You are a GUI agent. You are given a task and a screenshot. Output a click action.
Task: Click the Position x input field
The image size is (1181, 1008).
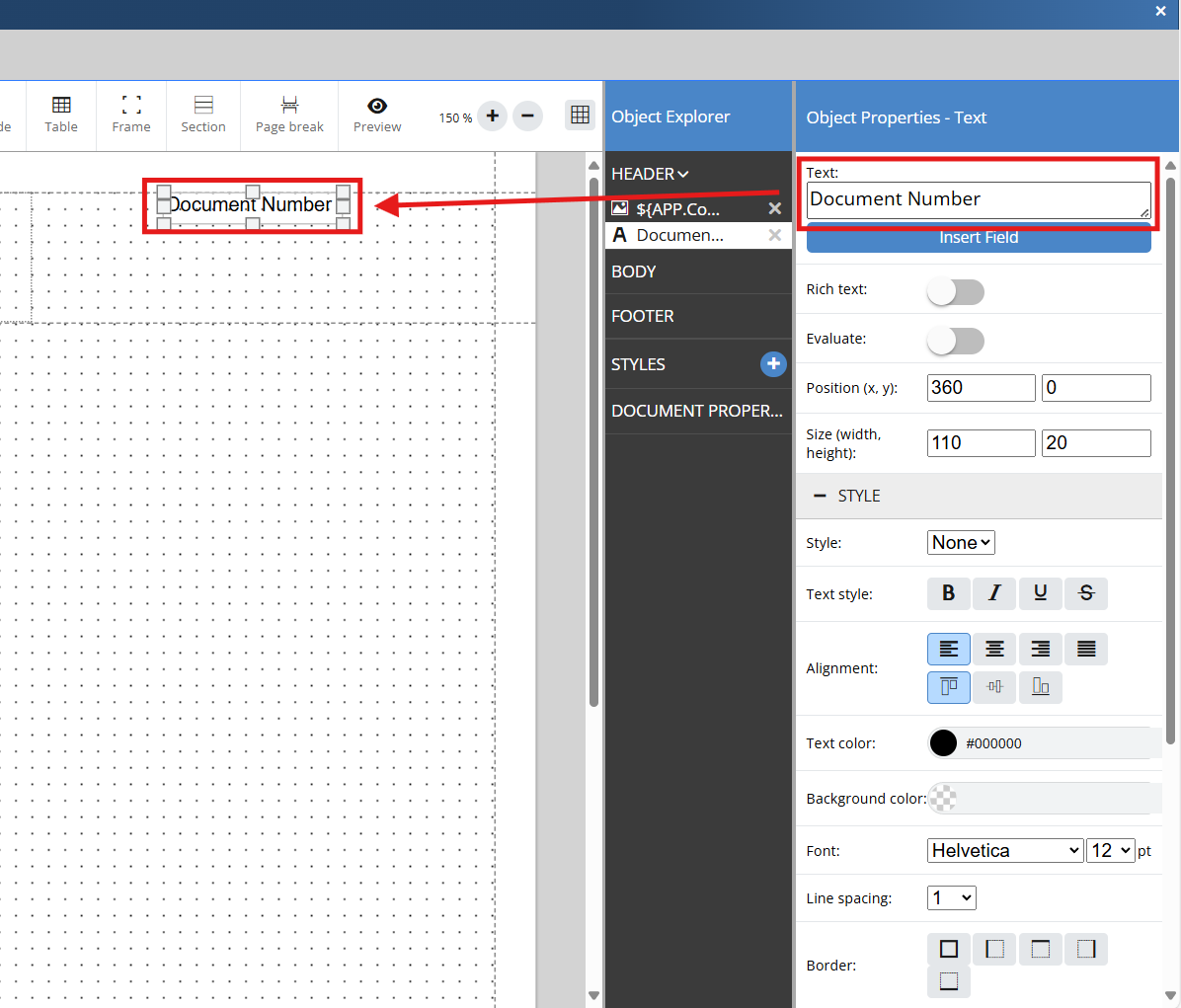(981, 388)
